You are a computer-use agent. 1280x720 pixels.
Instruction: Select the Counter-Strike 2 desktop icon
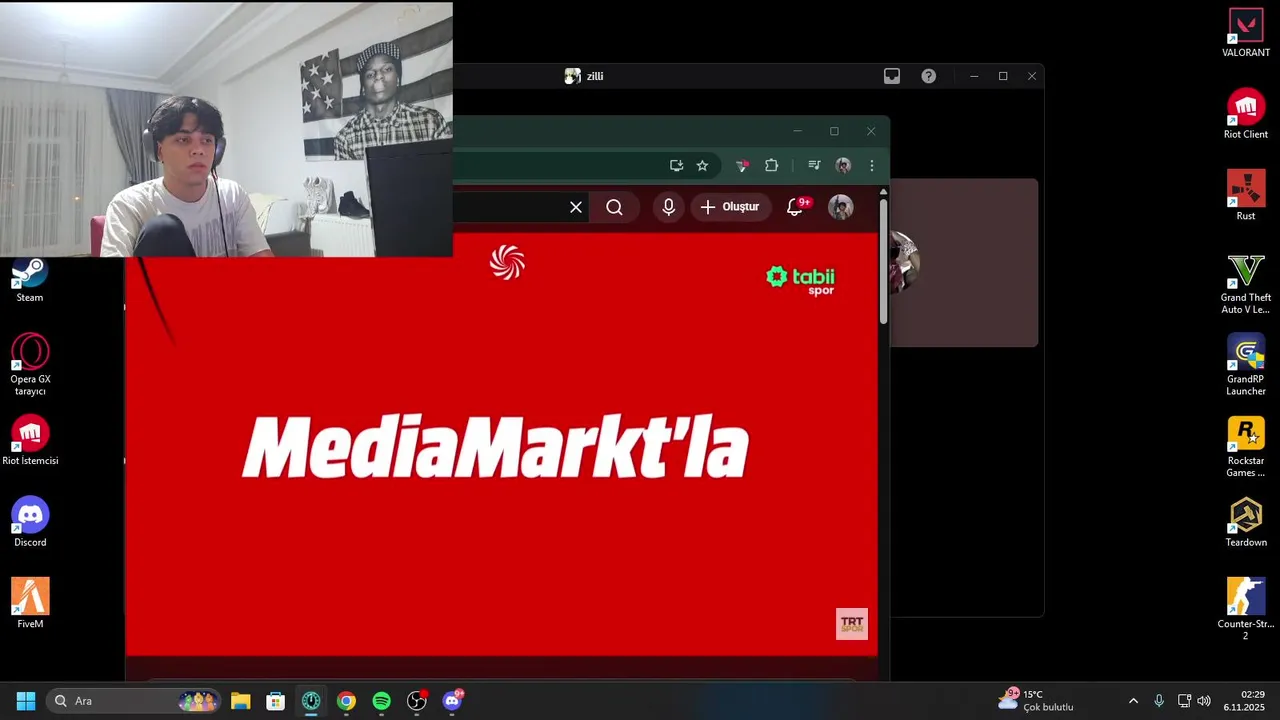[x=1245, y=609]
